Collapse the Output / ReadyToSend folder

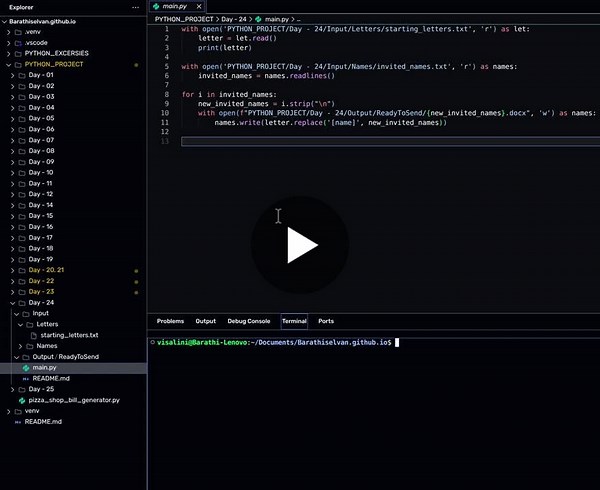16,357
